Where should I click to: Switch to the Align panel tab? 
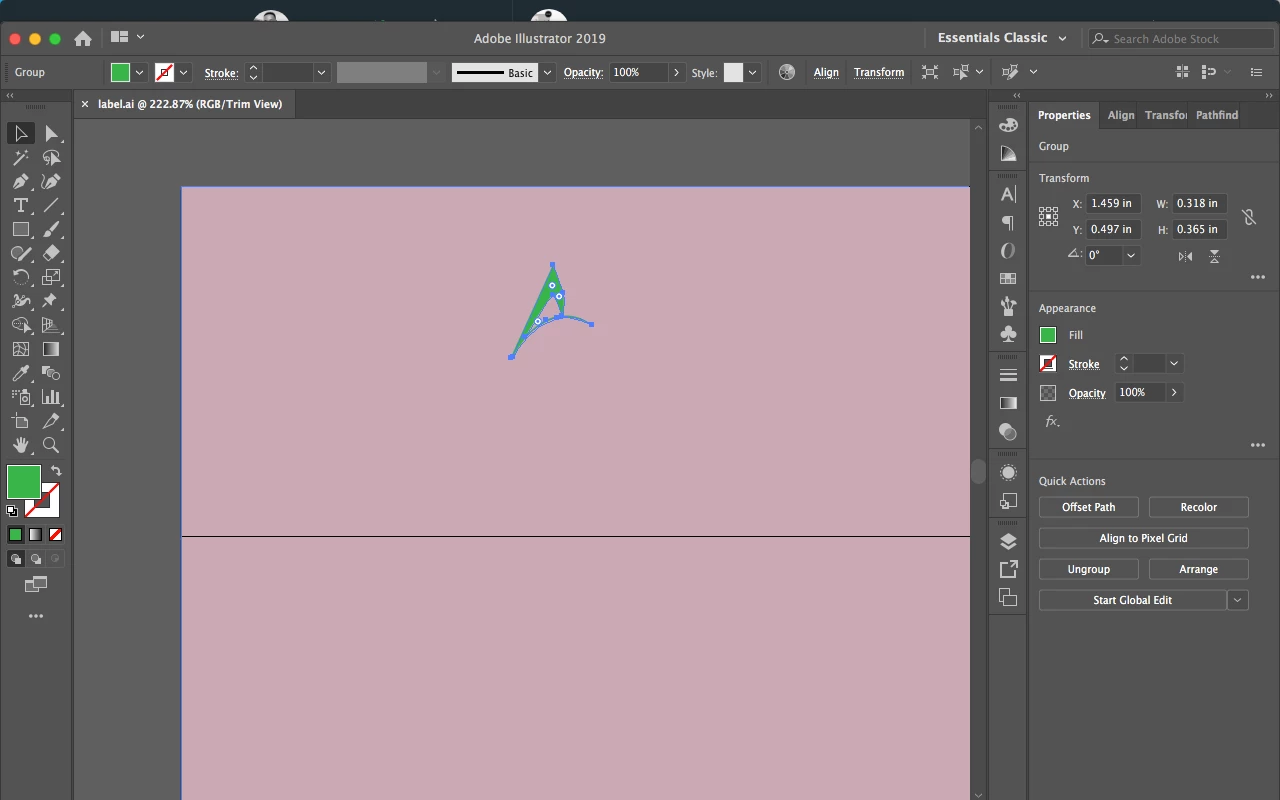tap(1120, 115)
